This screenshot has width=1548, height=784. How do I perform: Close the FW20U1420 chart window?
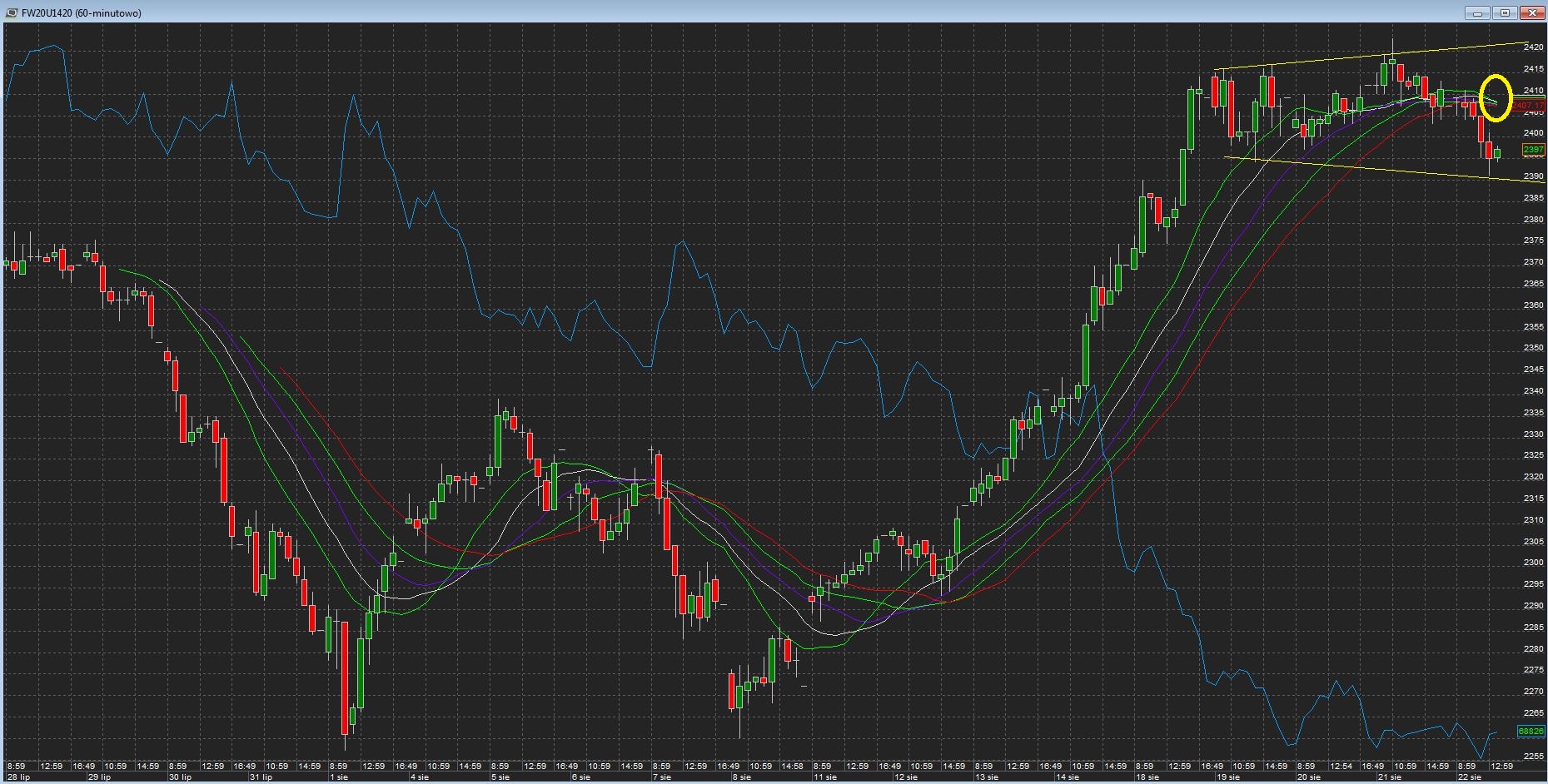(x=1532, y=12)
